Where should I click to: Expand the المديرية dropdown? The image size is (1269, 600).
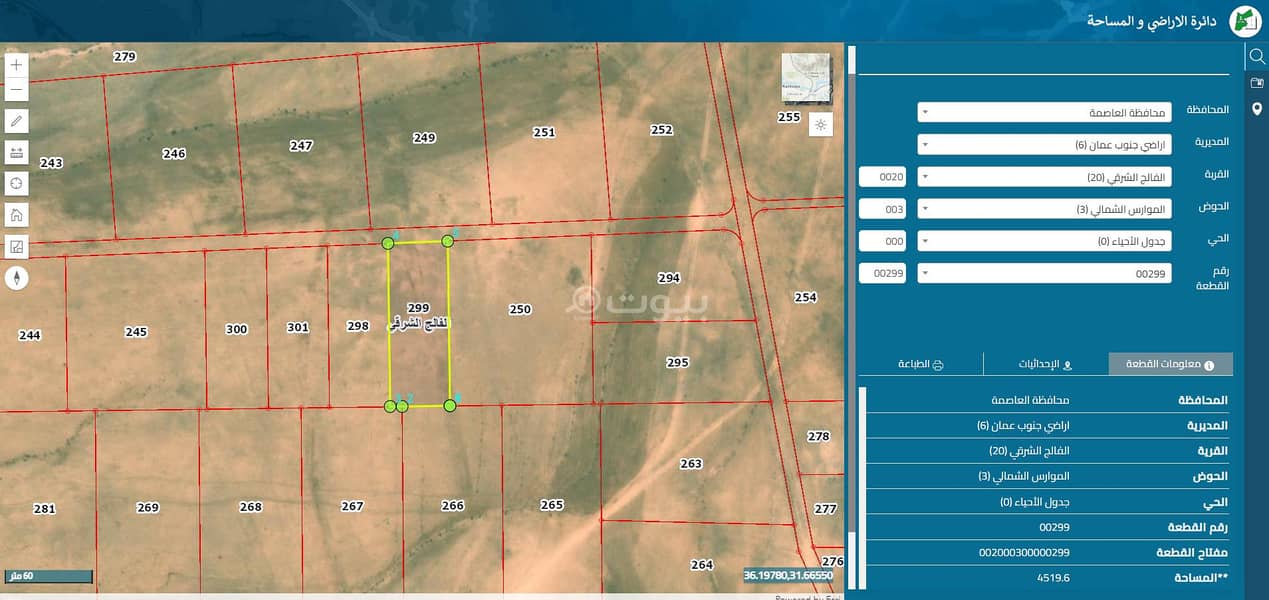pyautogui.click(x=1044, y=145)
